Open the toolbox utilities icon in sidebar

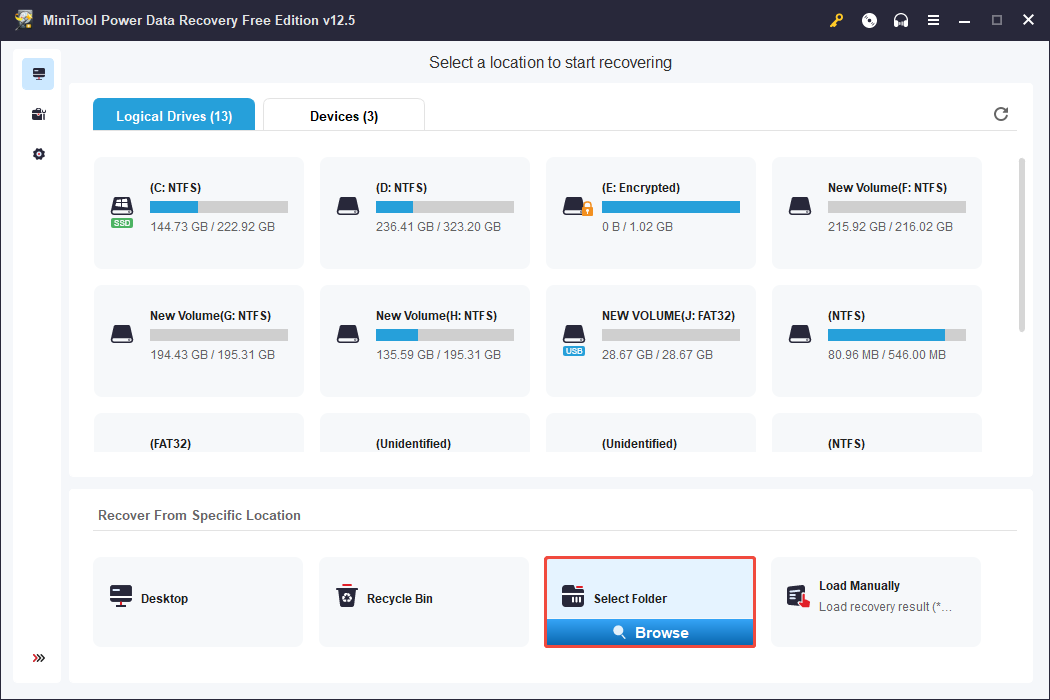38,114
